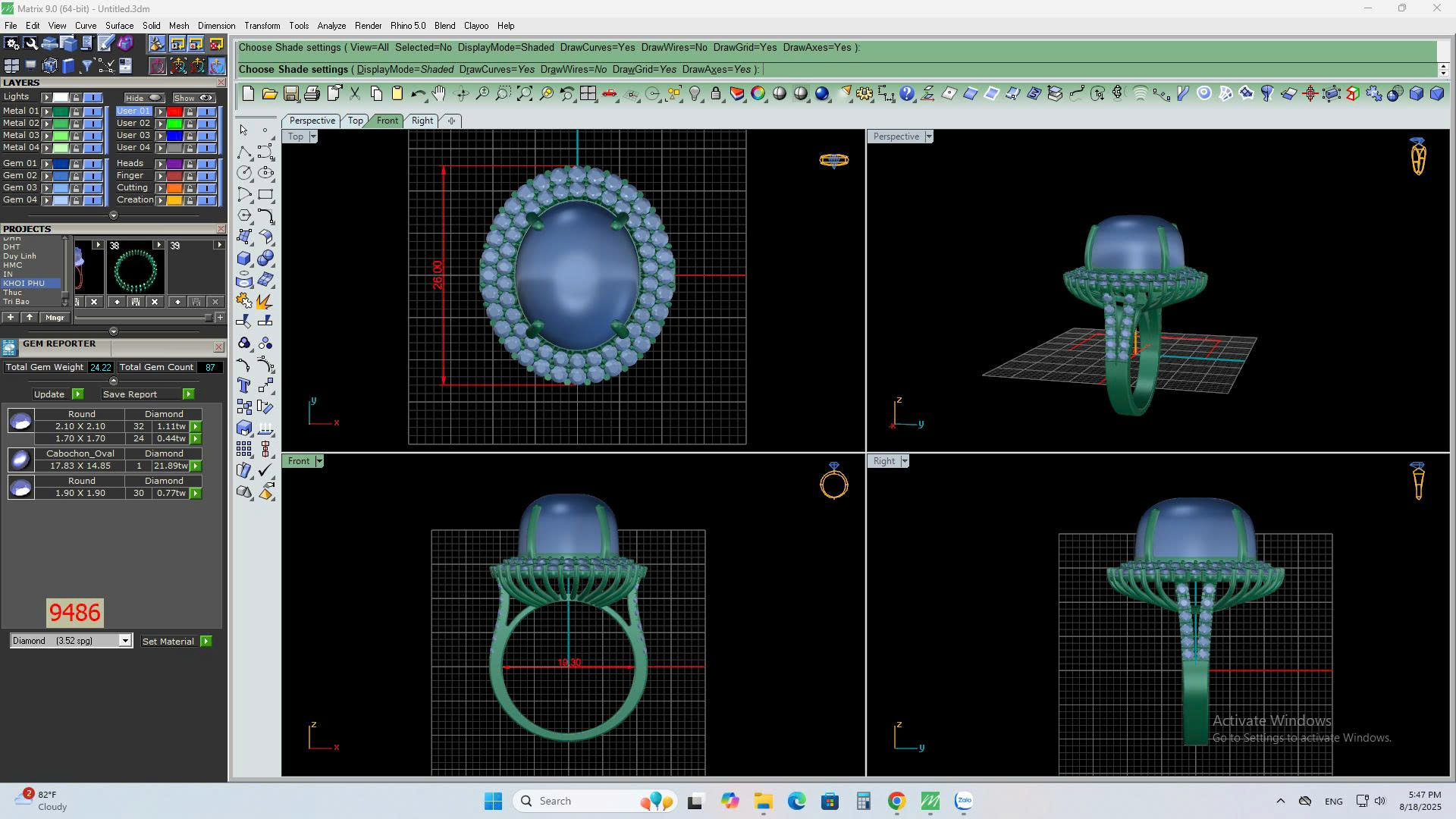This screenshot has height=819, width=1456.
Task: Expand the Perspective viewport title menu
Action: pyautogui.click(x=928, y=136)
